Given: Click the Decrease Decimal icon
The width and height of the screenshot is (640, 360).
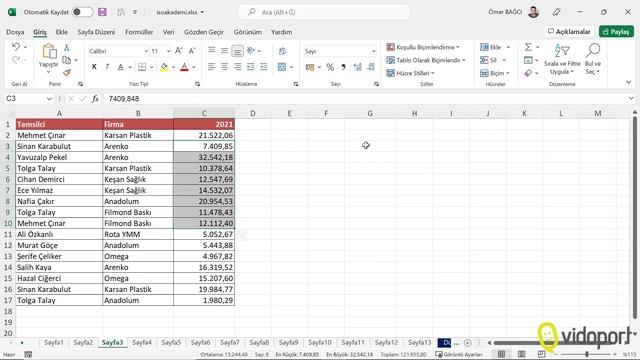Looking at the screenshot, I should [x=371, y=67].
